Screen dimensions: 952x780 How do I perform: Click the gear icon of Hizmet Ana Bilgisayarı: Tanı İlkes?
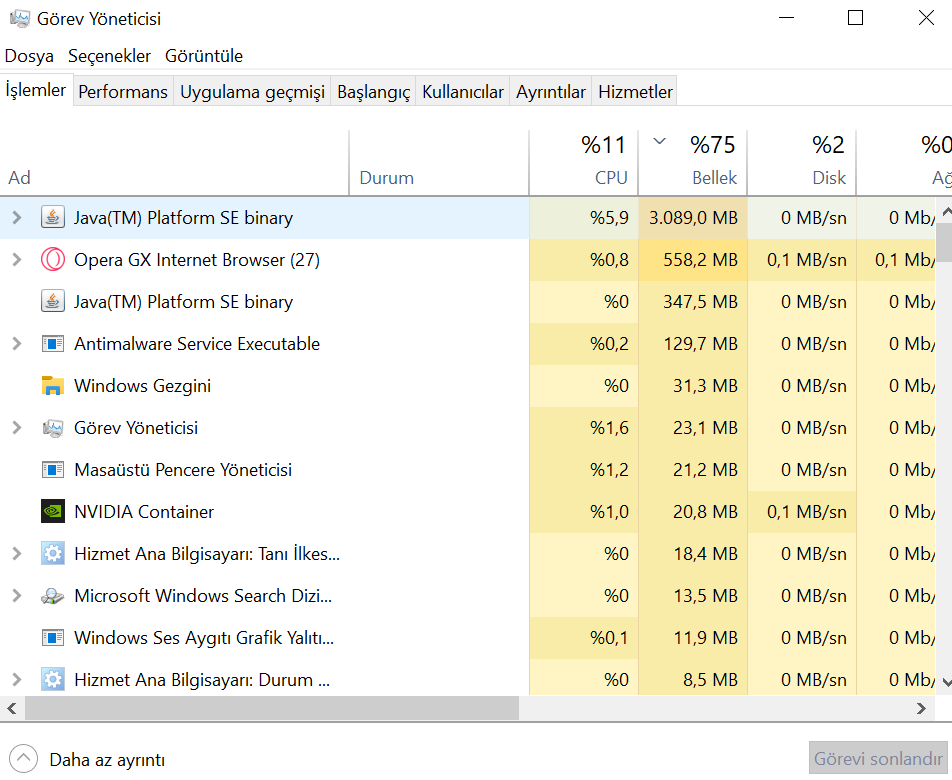pyautogui.click(x=53, y=554)
